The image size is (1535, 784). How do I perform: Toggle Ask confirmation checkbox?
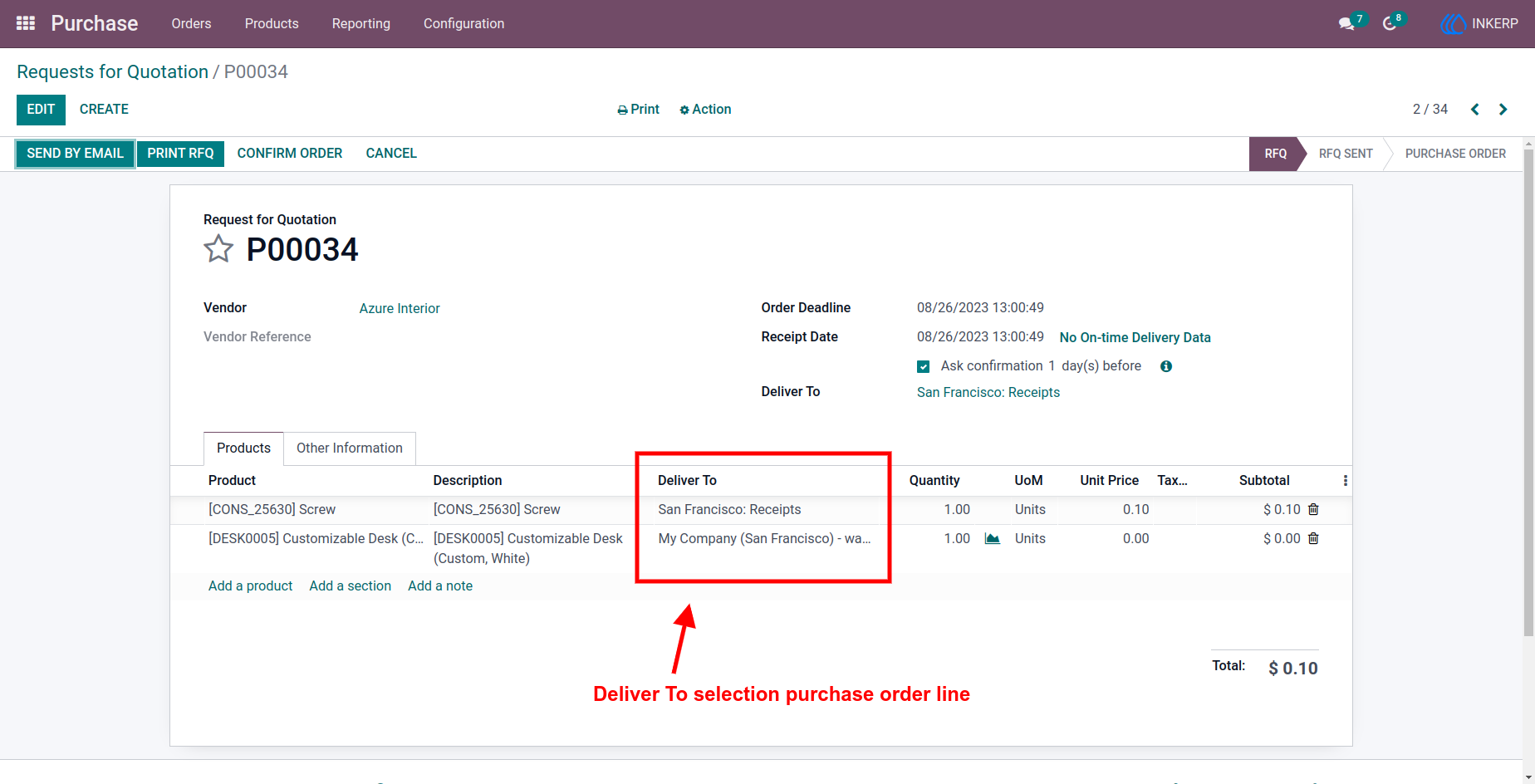click(923, 366)
